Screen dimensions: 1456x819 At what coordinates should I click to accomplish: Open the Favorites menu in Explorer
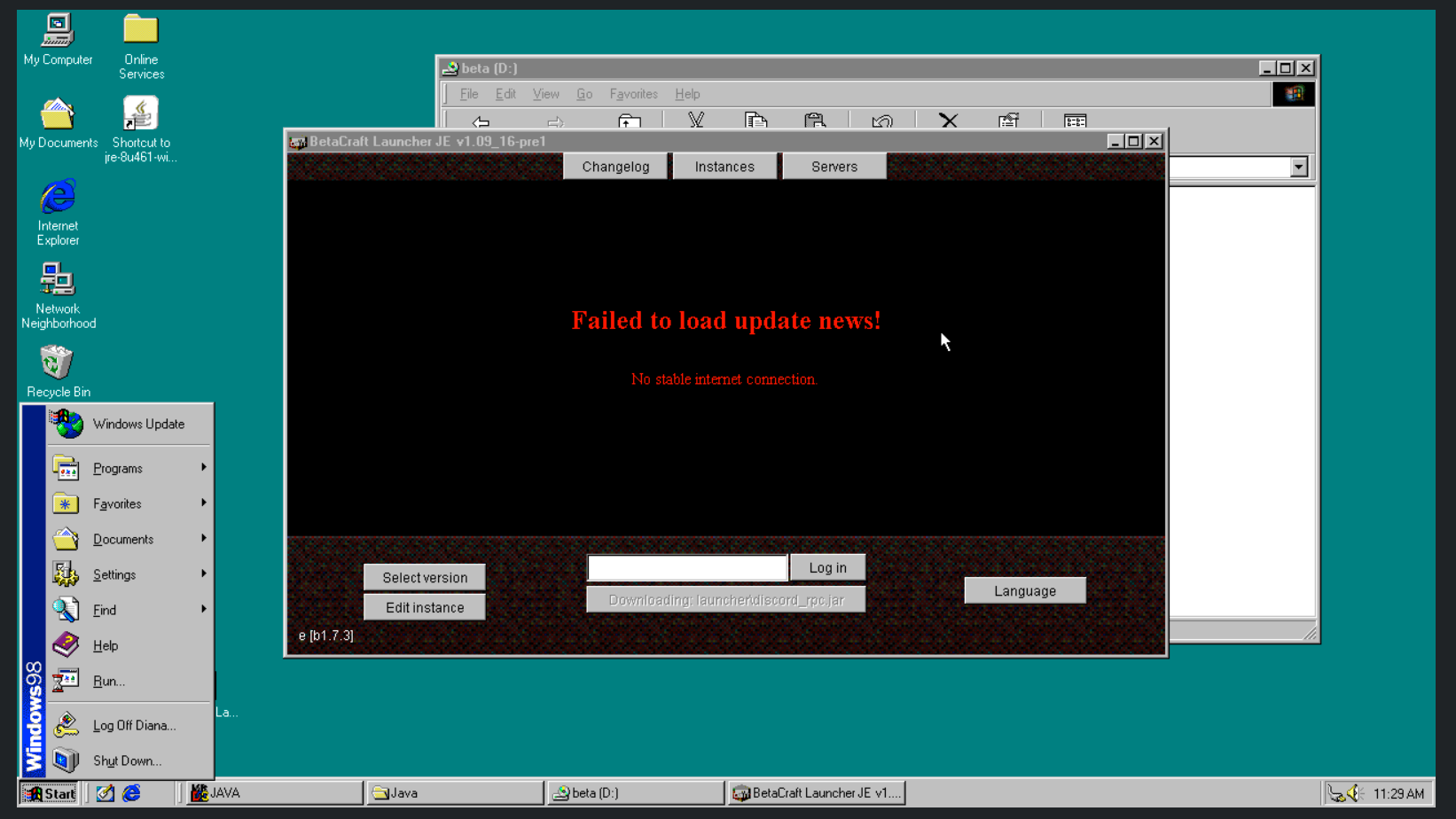[x=633, y=94]
